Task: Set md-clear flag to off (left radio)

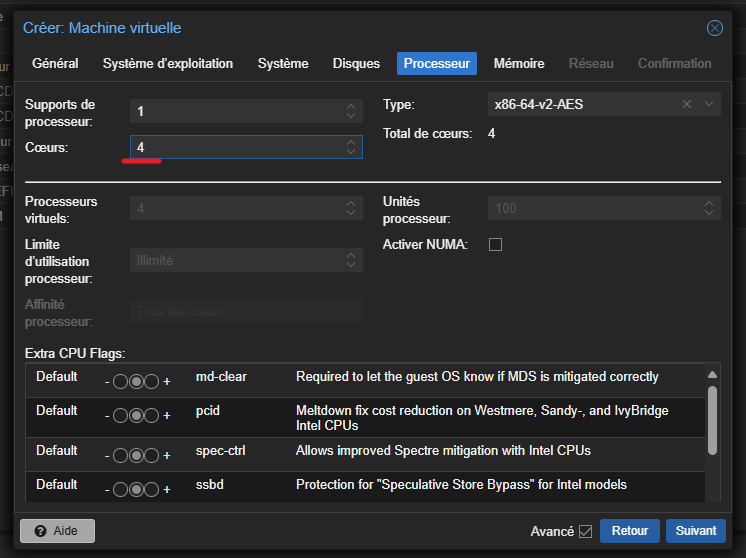Action: pyautogui.click(x=120, y=382)
